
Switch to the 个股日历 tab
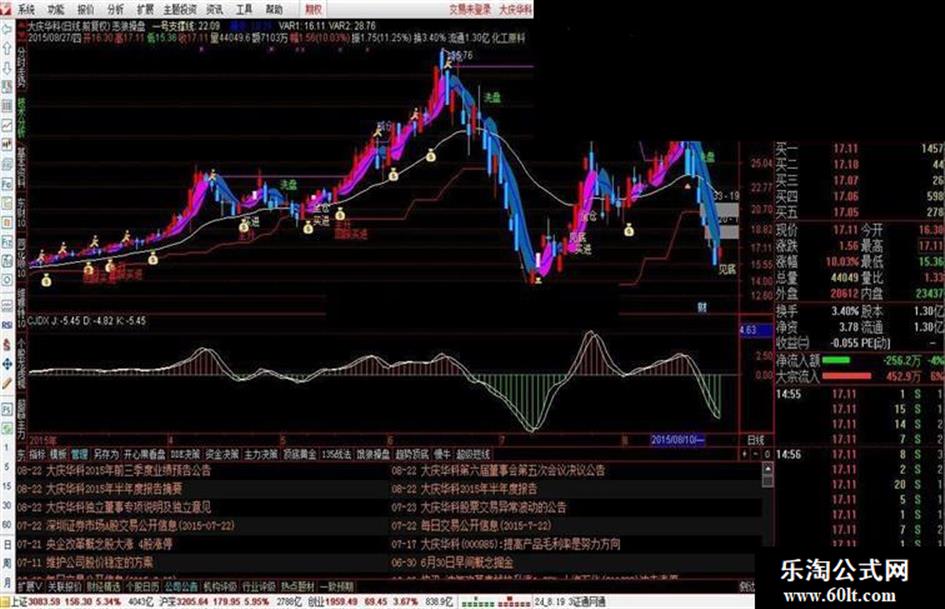point(142,586)
